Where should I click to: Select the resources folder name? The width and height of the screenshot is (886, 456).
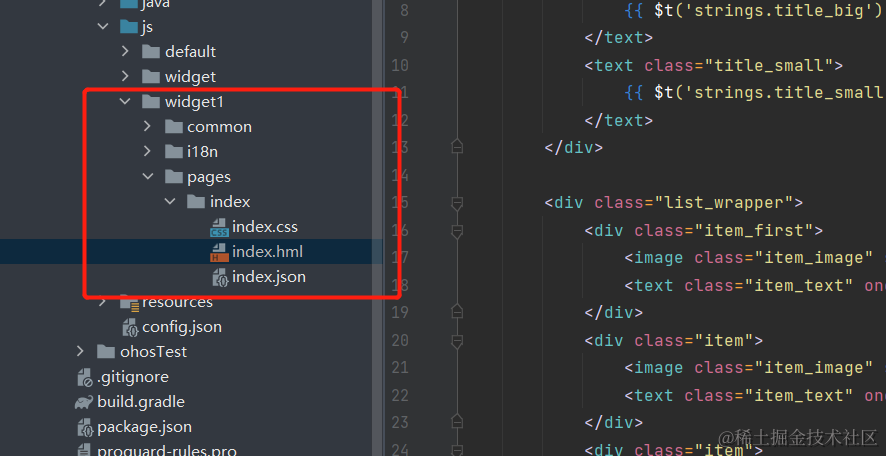tap(177, 302)
